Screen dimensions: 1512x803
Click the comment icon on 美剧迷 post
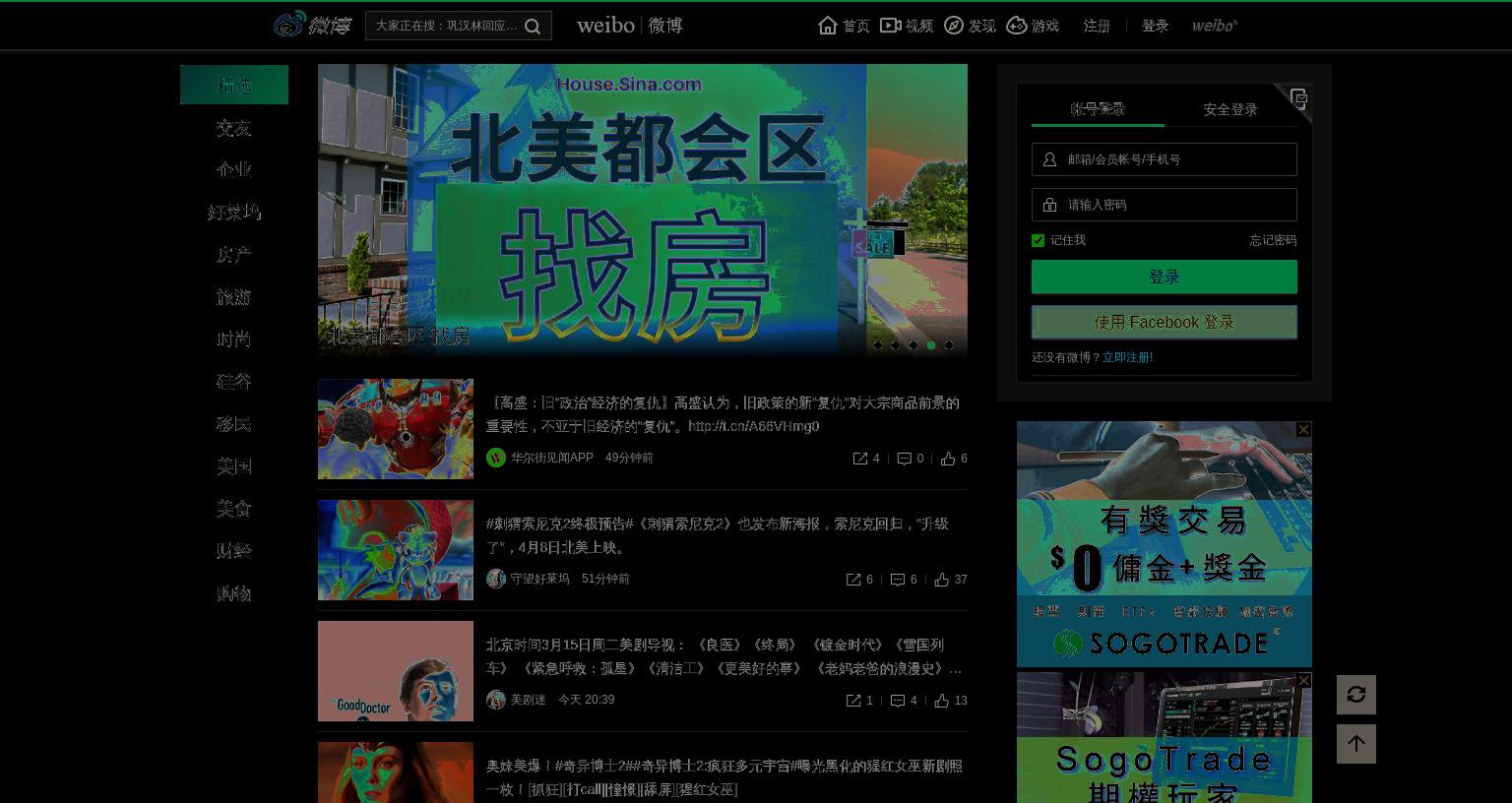tap(898, 701)
